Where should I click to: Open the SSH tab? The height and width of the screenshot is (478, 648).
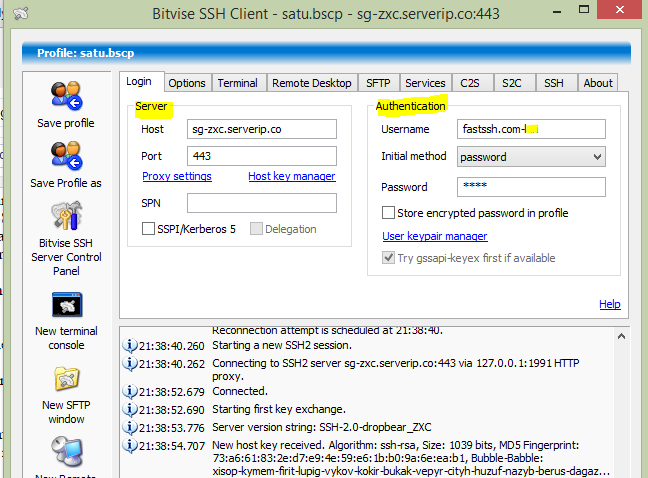(x=555, y=83)
